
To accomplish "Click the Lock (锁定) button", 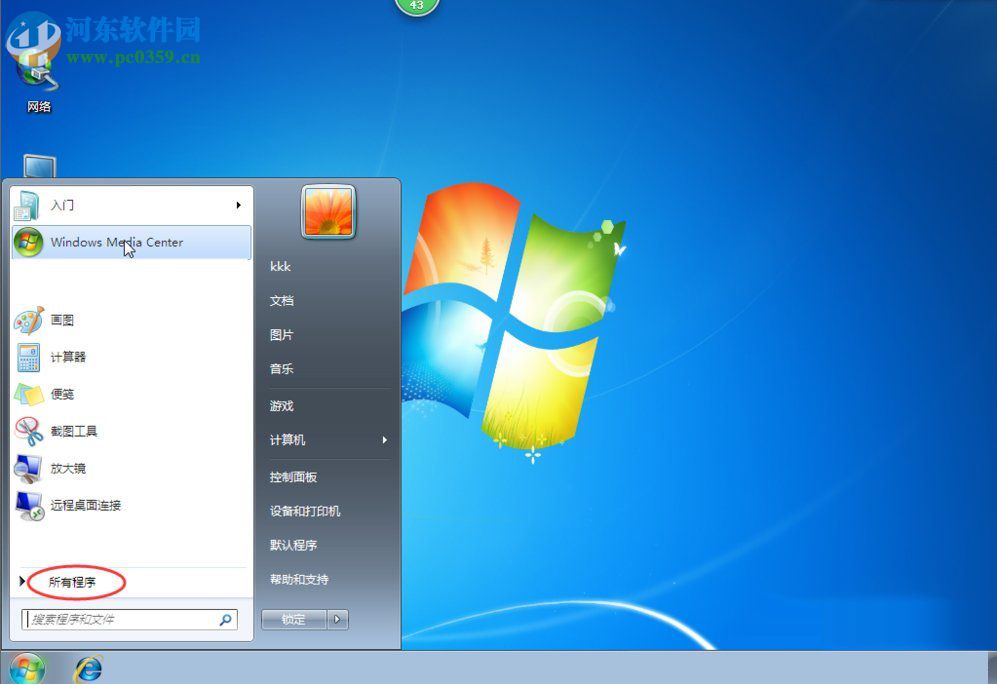I will pyautogui.click(x=291, y=619).
